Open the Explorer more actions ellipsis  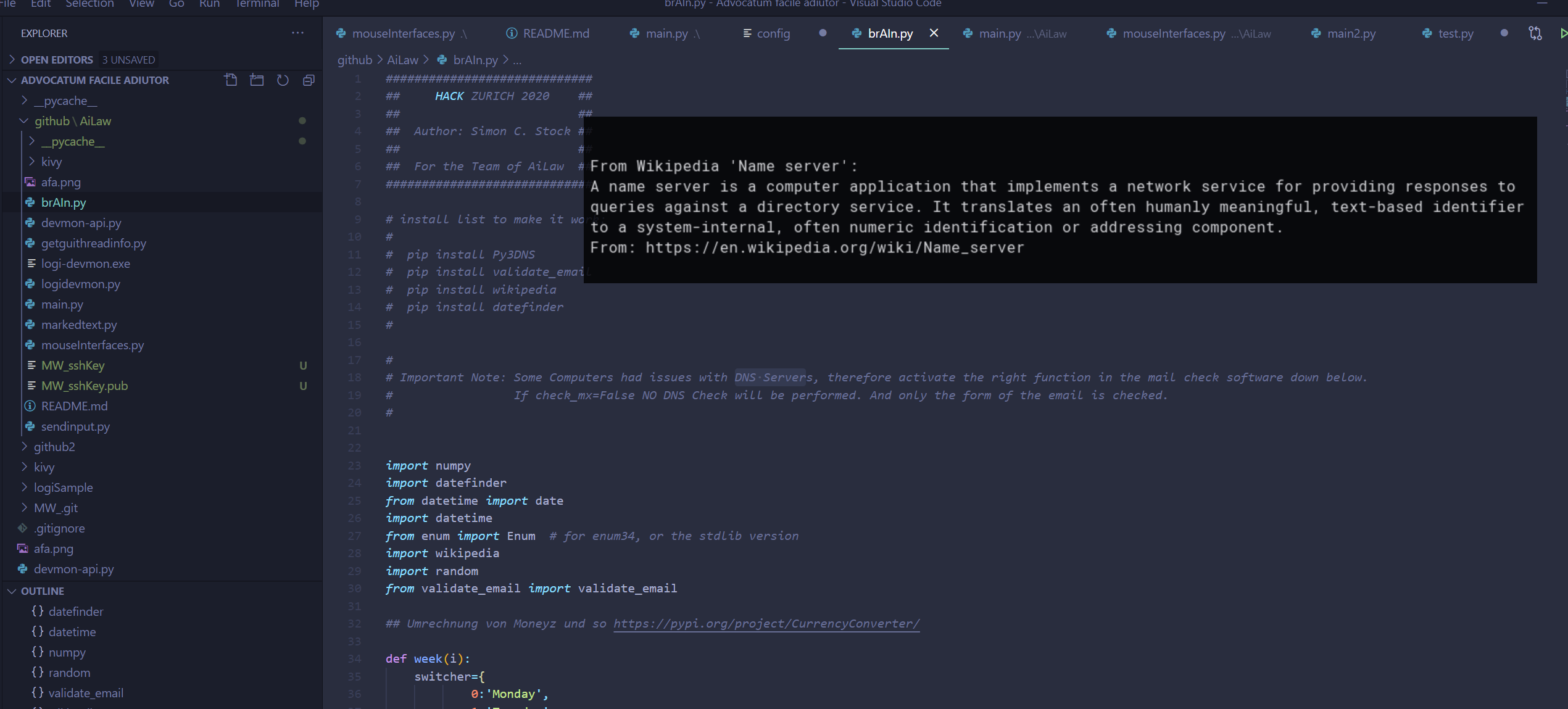click(297, 33)
